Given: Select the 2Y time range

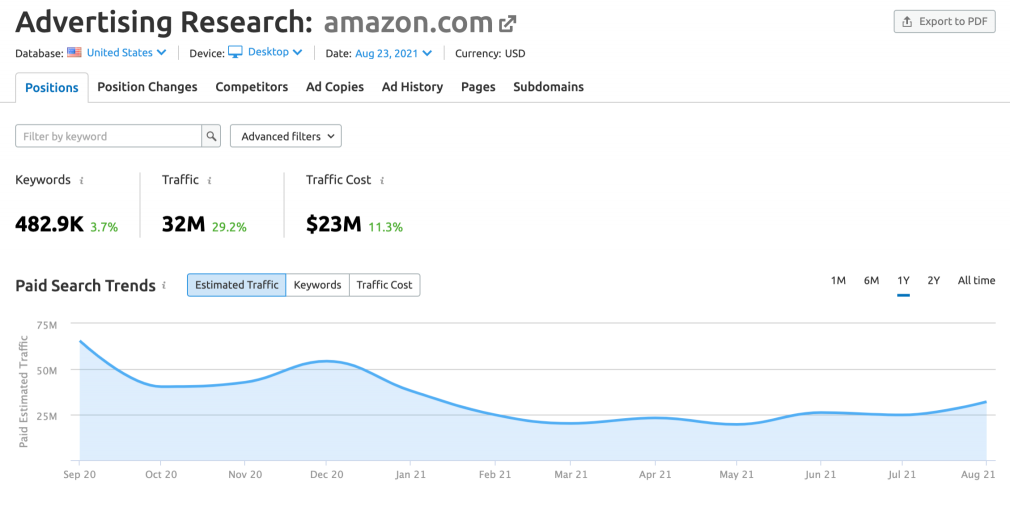Looking at the screenshot, I should click(x=933, y=280).
